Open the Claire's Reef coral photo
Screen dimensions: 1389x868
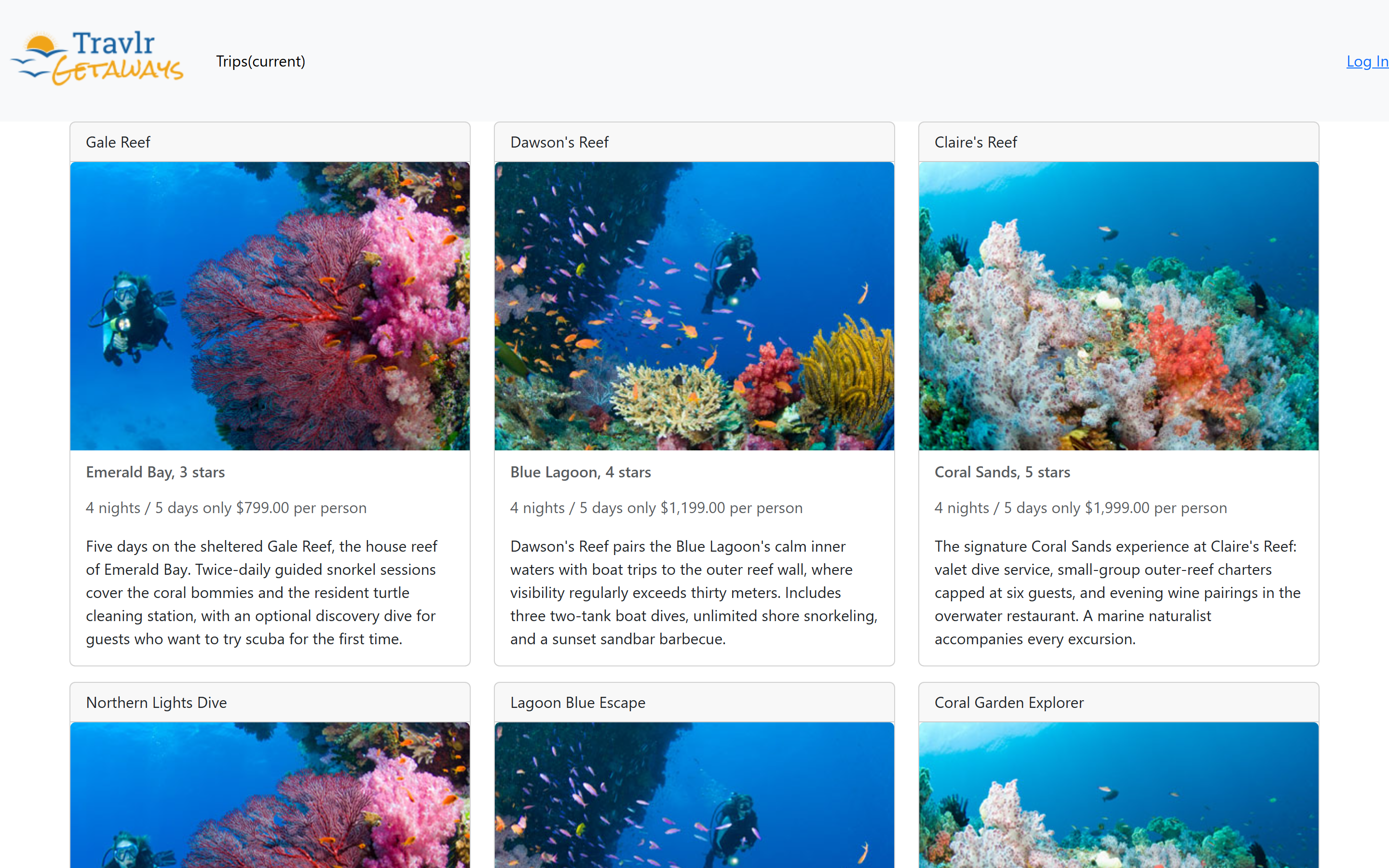(1118, 306)
